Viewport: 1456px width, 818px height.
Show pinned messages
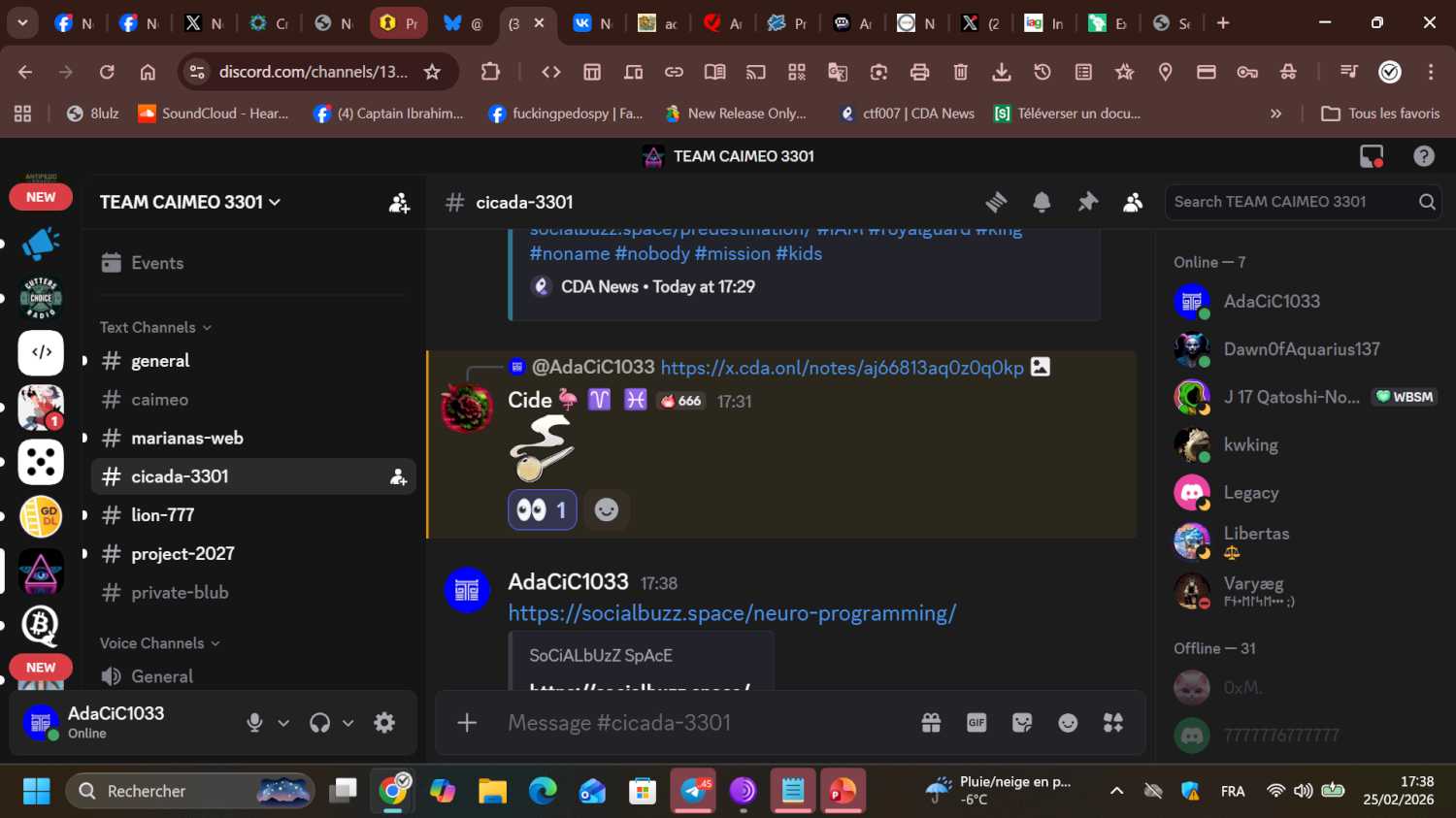[1087, 202]
